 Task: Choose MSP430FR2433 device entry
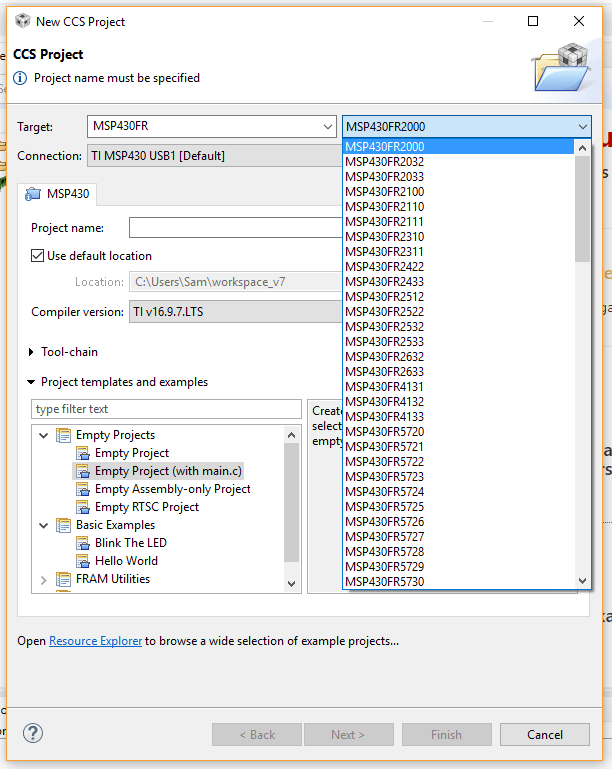[459, 282]
